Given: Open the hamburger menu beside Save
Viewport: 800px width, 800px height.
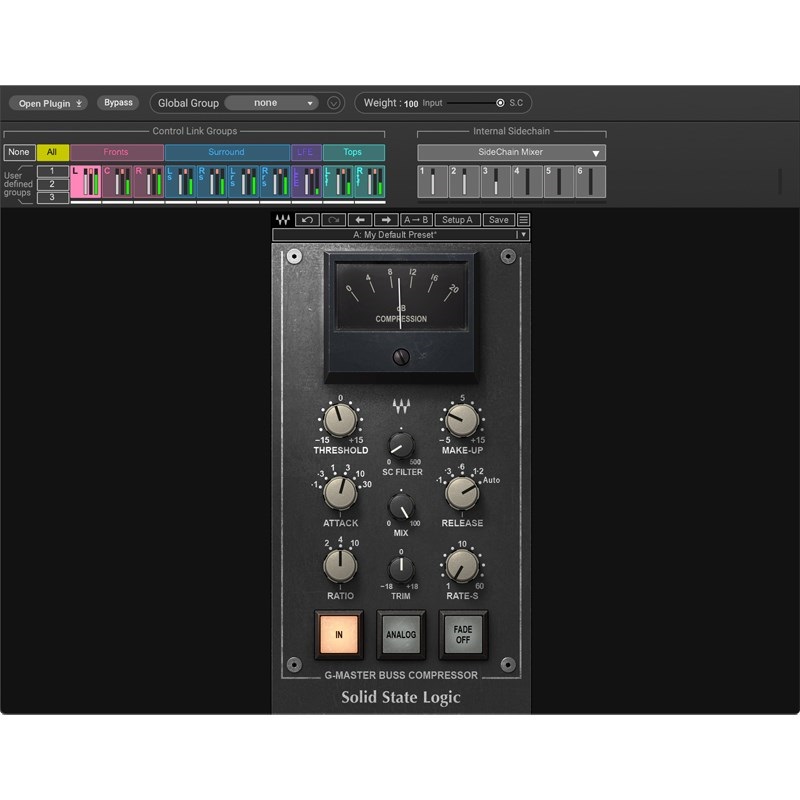Looking at the screenshot, I should point(523,220).
